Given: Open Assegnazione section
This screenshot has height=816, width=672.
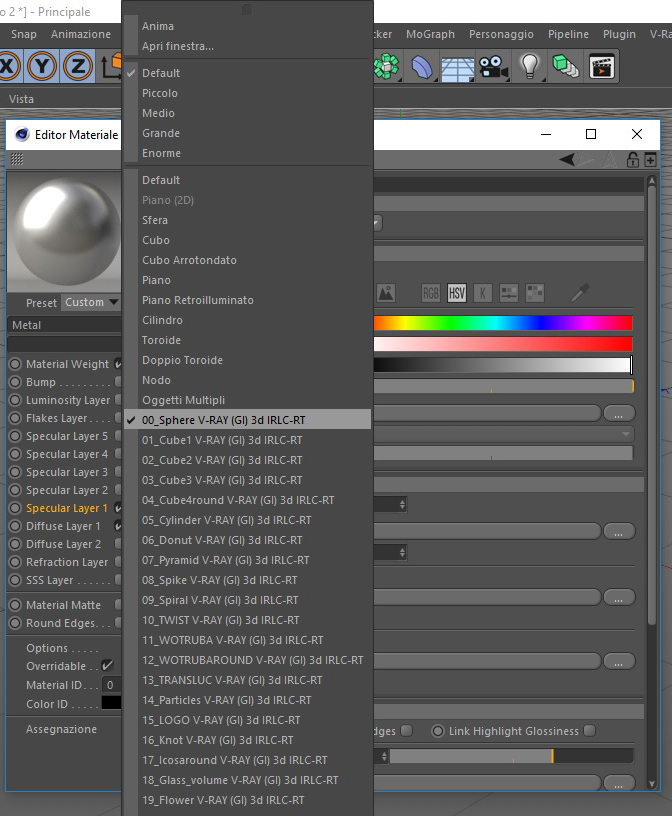Looking at the screenshot, I should pyautogui.click(x=61, y=729).
